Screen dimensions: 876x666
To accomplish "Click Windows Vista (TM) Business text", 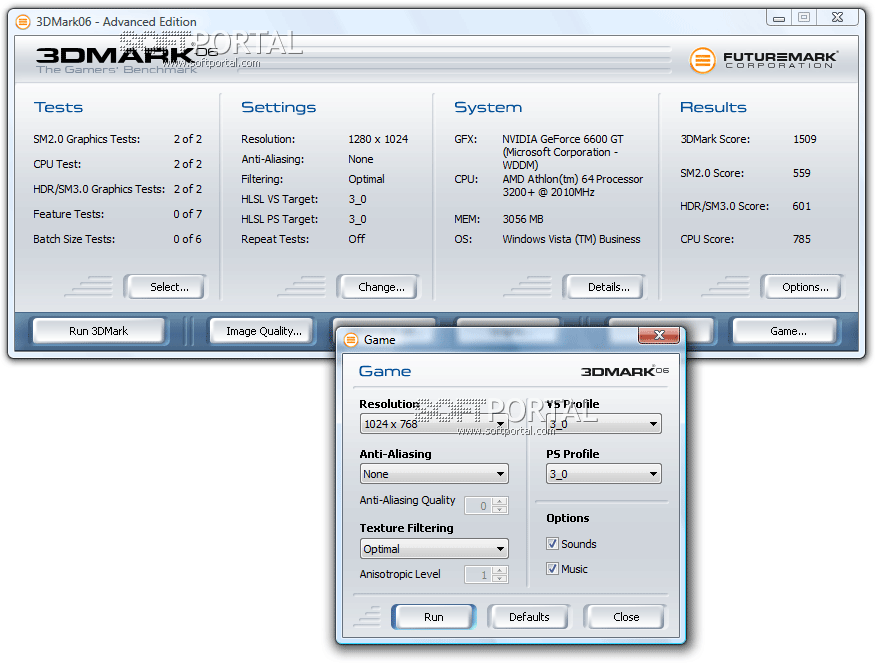I will 571,239.
